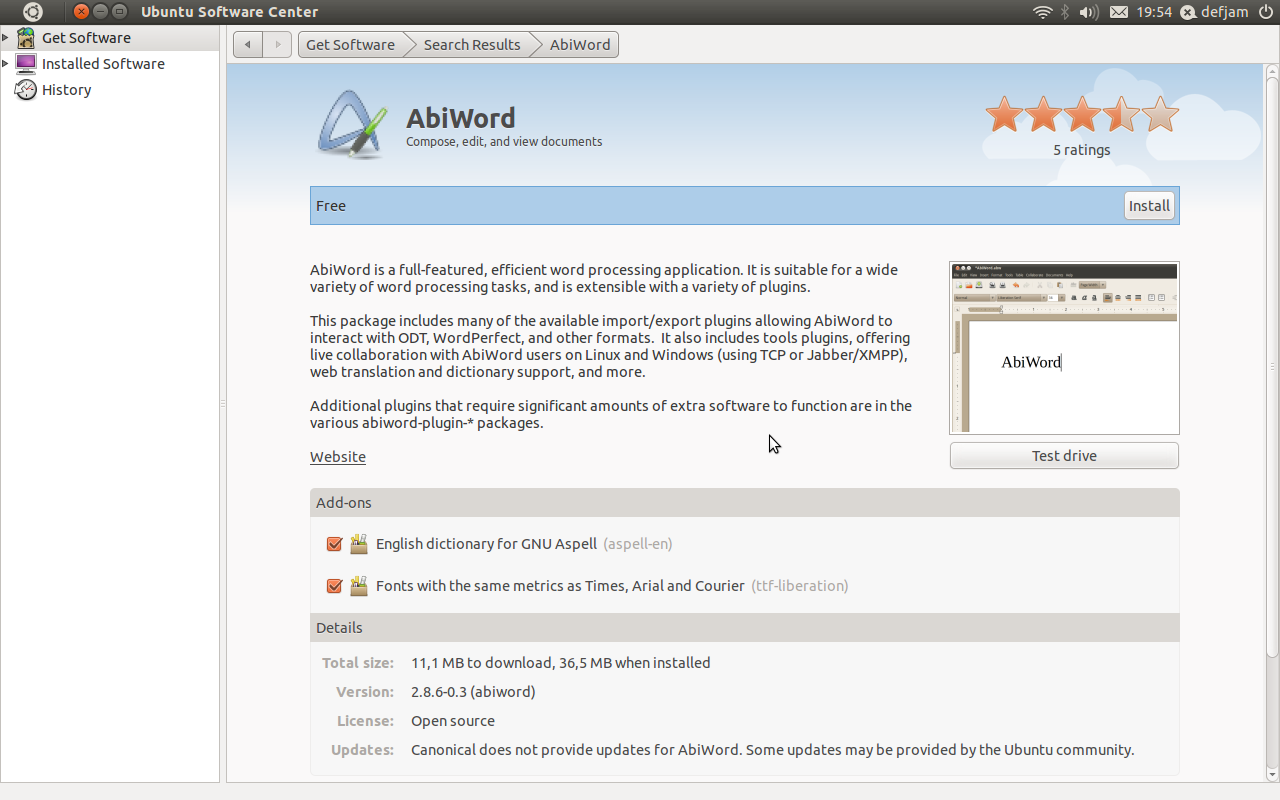
Task: Click the "Ubuntu Software Center" window title
Action: pos(230,12)
